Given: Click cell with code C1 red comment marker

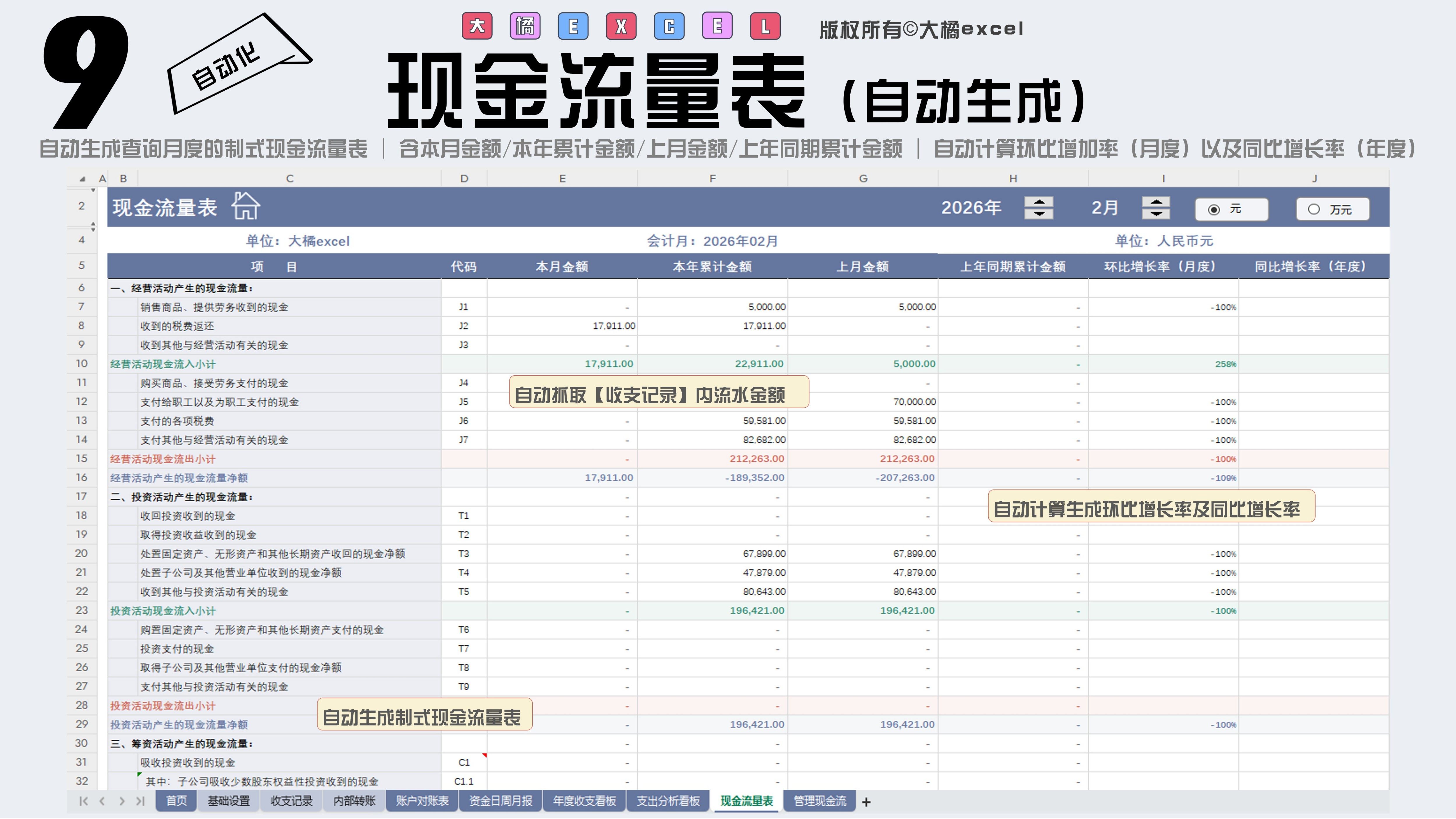Looking at the screenshot, I should click(x=464, y=762).
